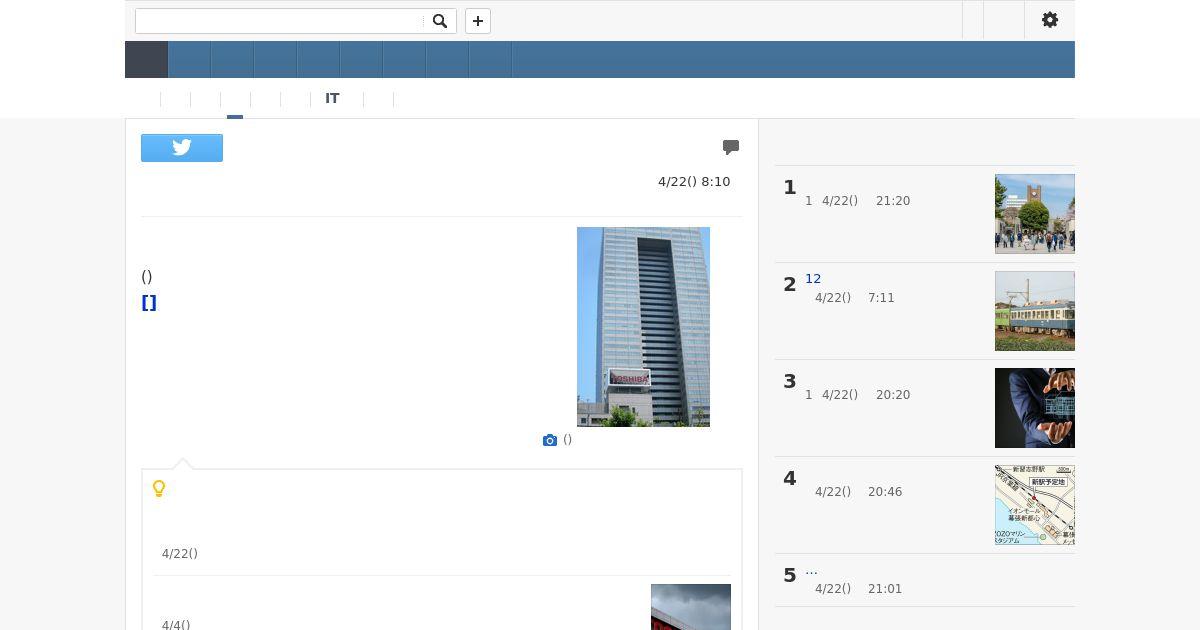Viewport: 1200px width, 630px height.
Task: Select the dark highlighted first navigation tab
Action: point(146,60)
